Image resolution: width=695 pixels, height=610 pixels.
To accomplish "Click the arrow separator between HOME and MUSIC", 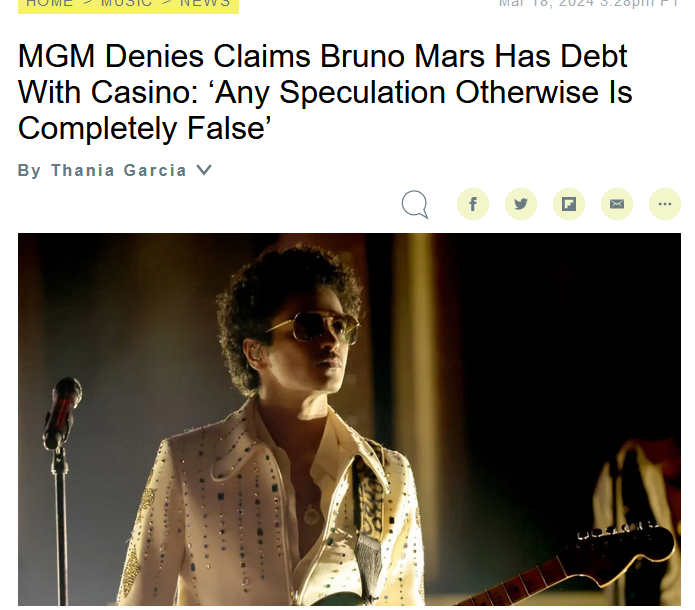I will [x=87, y=4].
